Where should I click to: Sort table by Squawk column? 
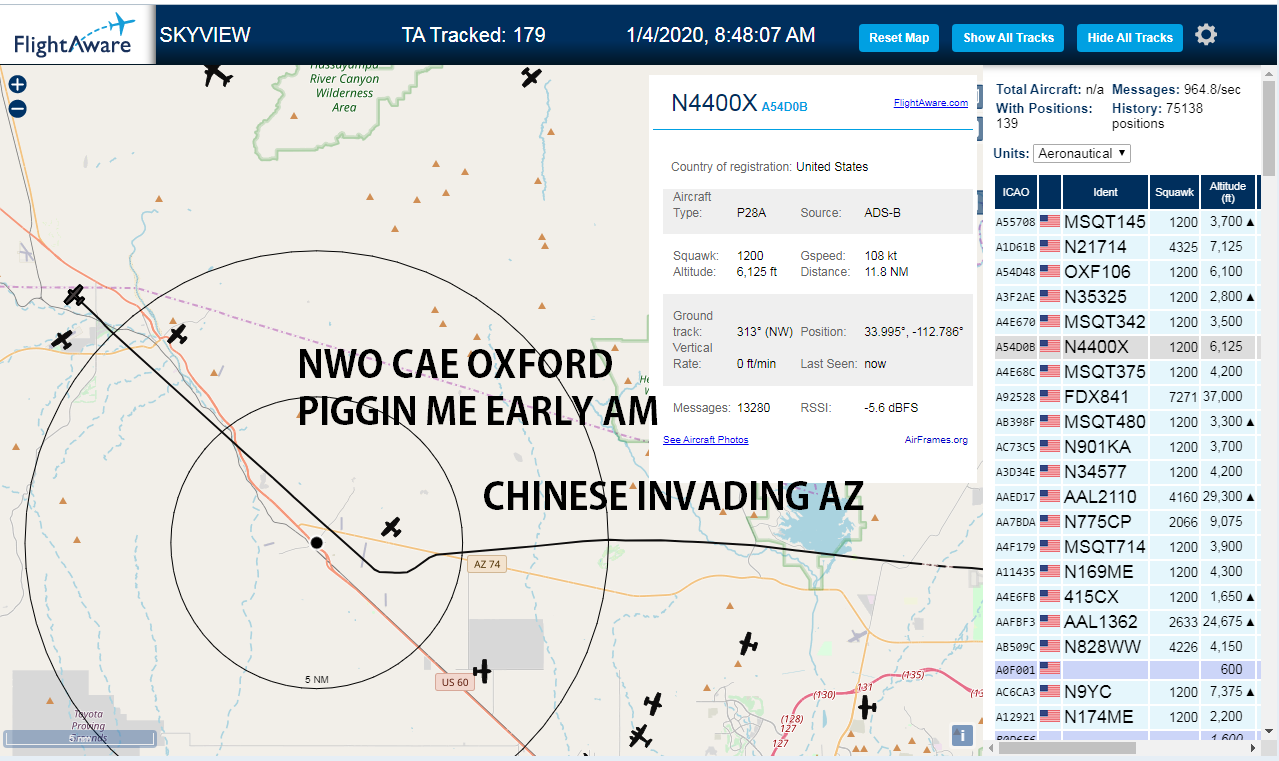pos(1174,191)
